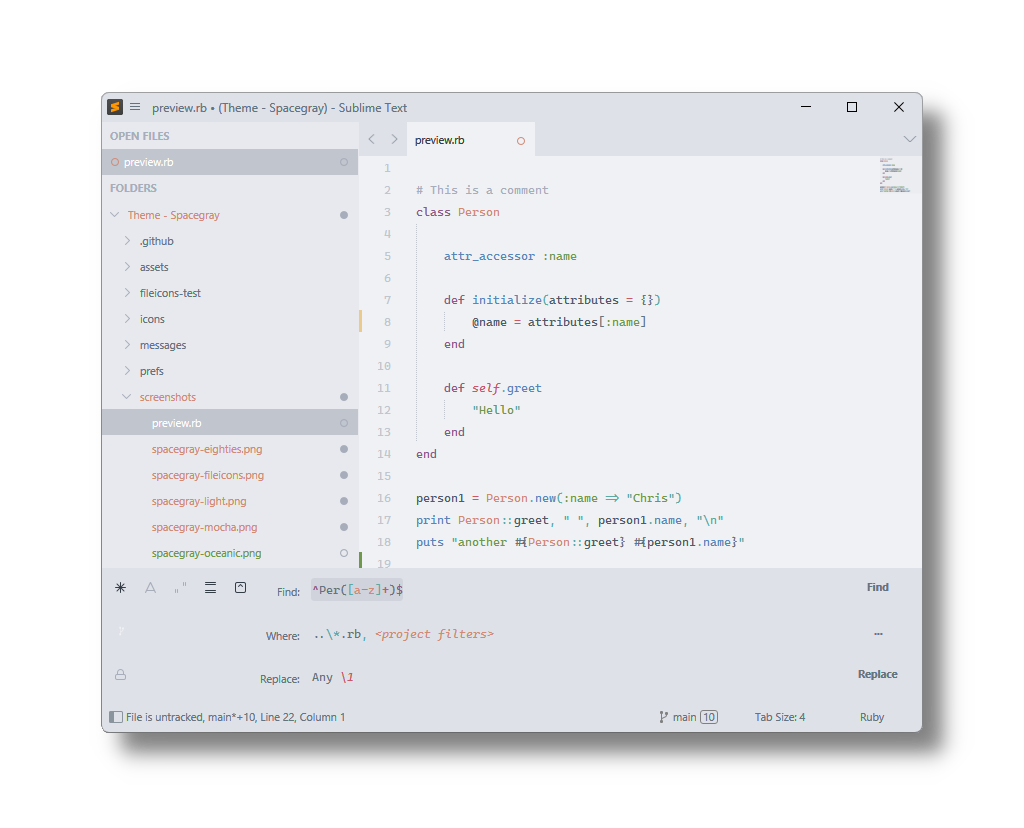Click FOLDERS sidebar heading
Image resolution: width=1024 pixels, height=828 pixels.
pos(133,188)
